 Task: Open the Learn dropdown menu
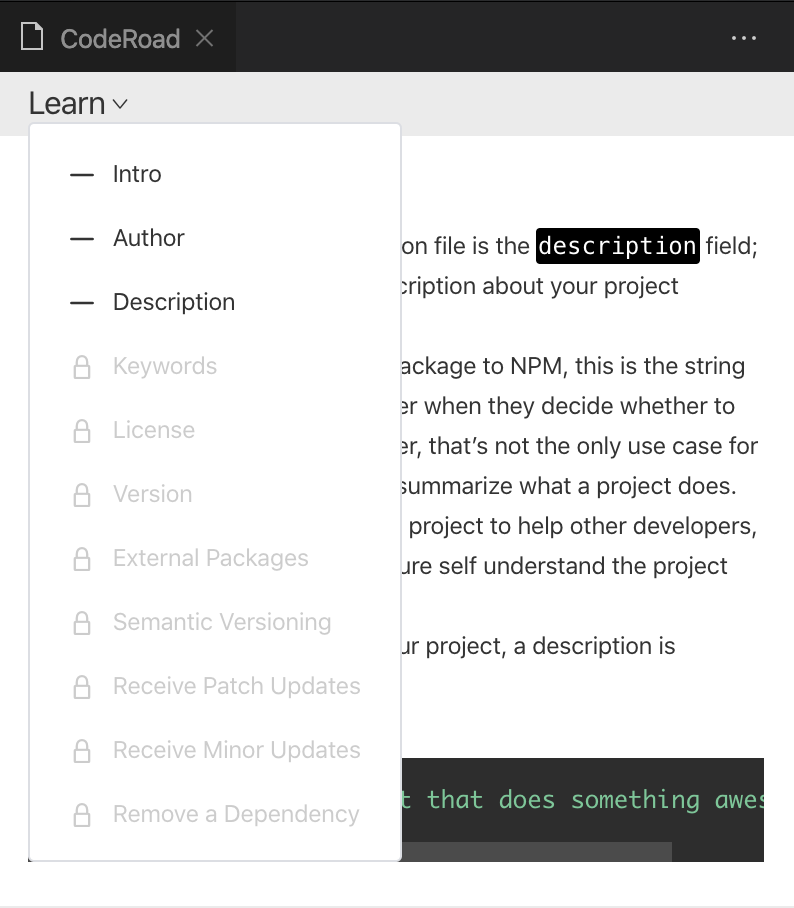(x=78, y=104)
